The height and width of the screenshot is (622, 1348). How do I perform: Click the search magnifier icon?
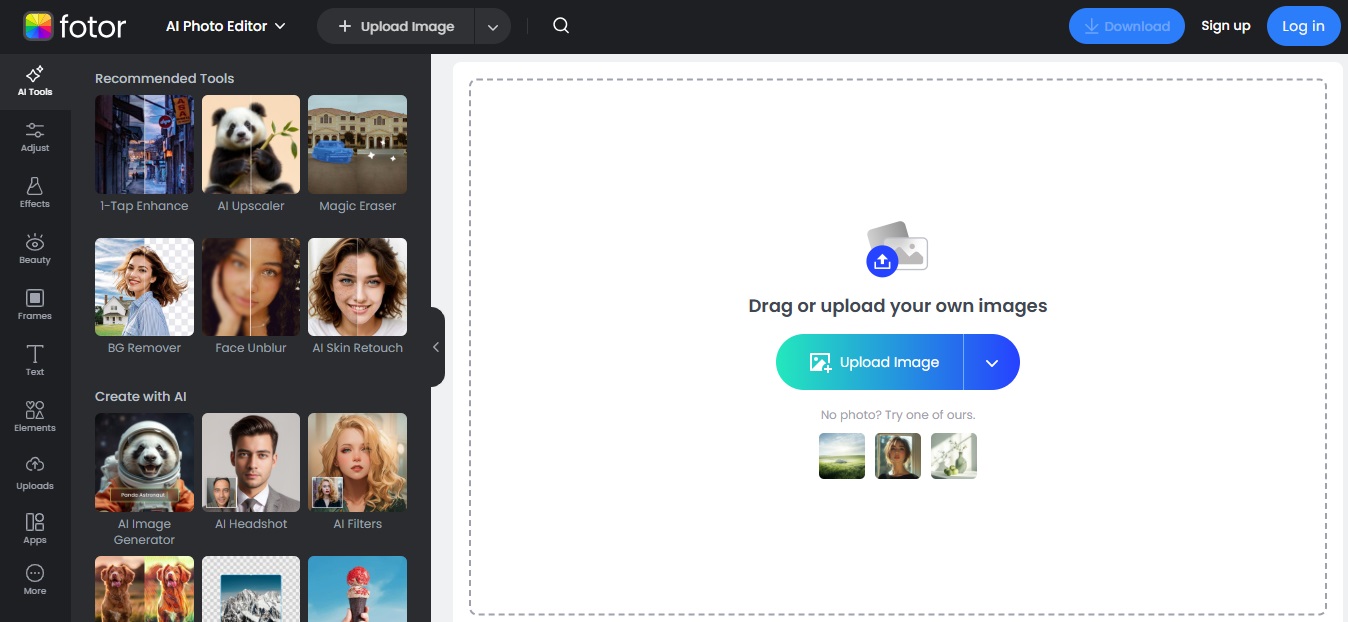coord(561,26)
